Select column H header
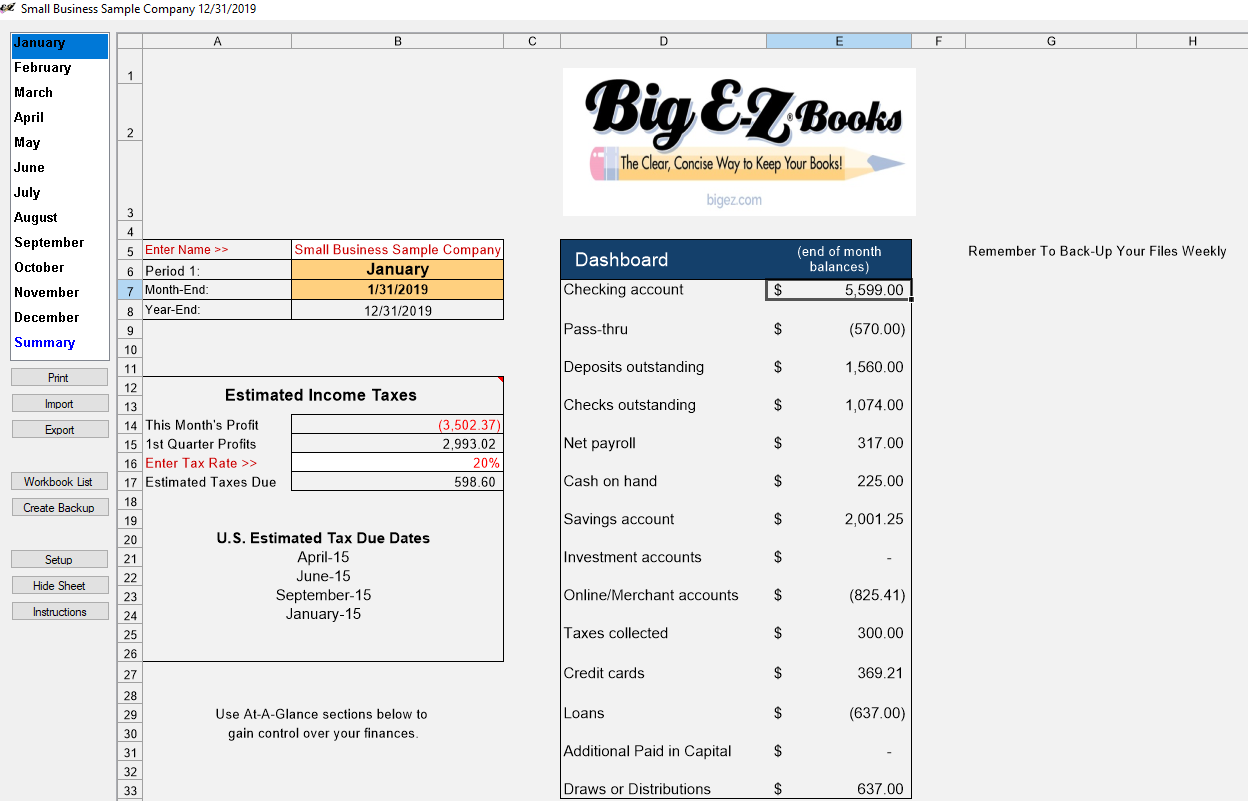 point(1192,41)
